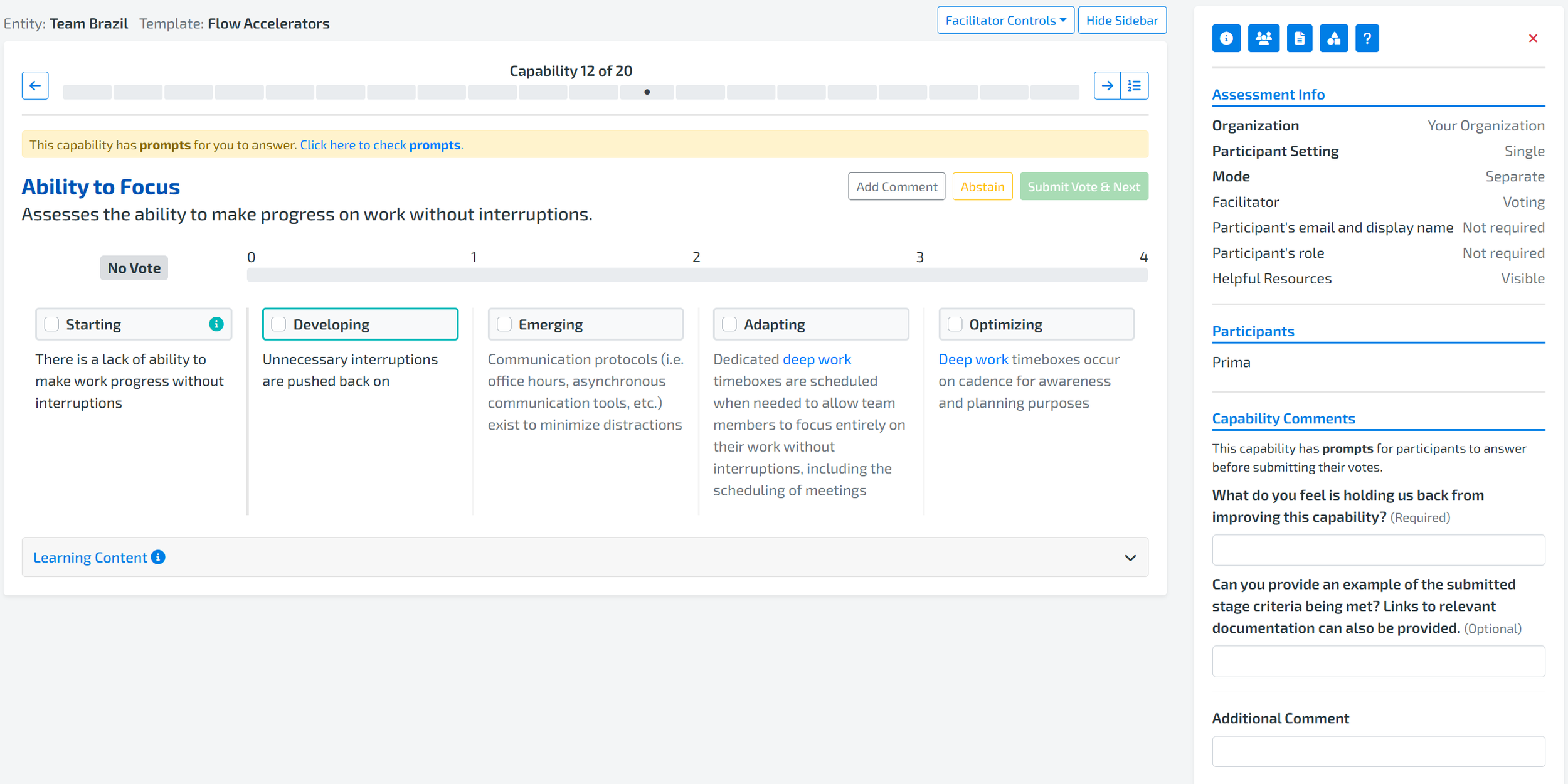Tick the Optimizing stage checkbox
This screenshot has width=1568, height=784.
click(955, 324)
